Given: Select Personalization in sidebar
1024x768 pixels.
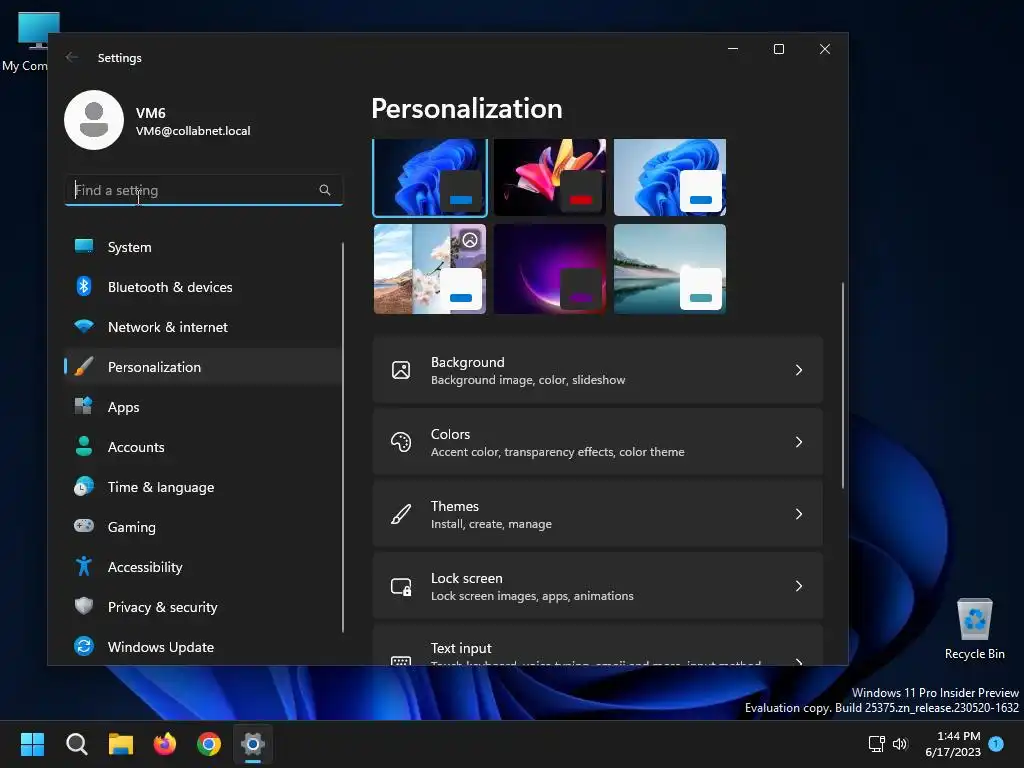Looking at the screenshot, I should point(202,367).
